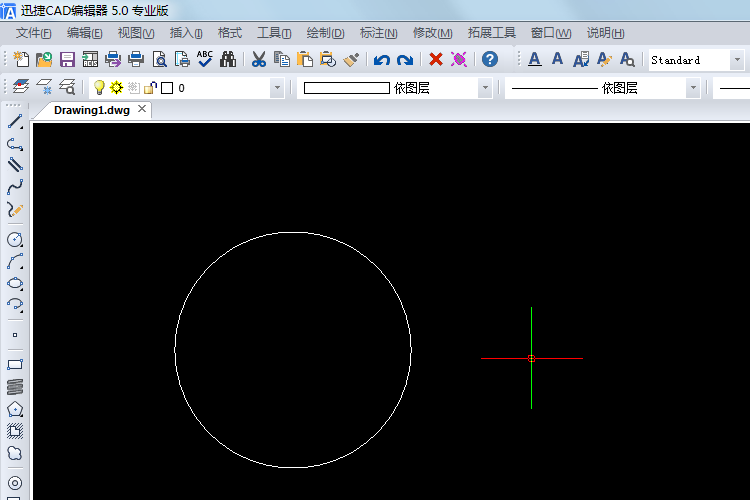Click the underlined A text style icon
Image resolution: width=750 pixels, height=500 pixels.
(x=535, y=59)
